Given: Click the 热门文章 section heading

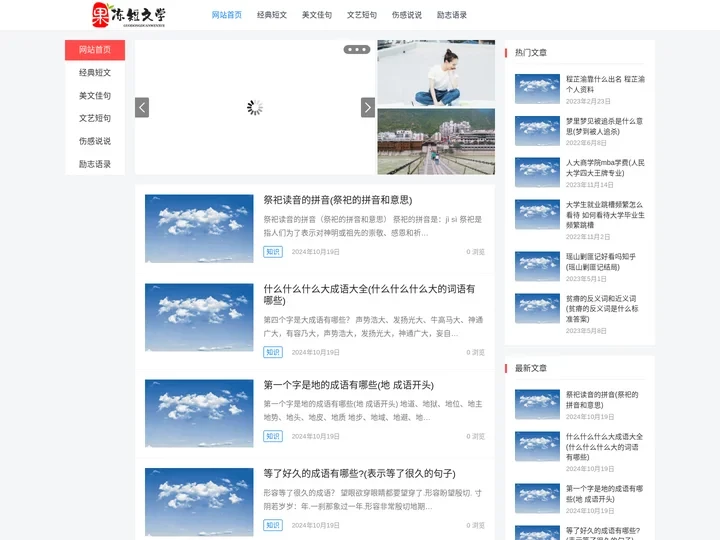Looking at the screenshot, I should (531, 52).
